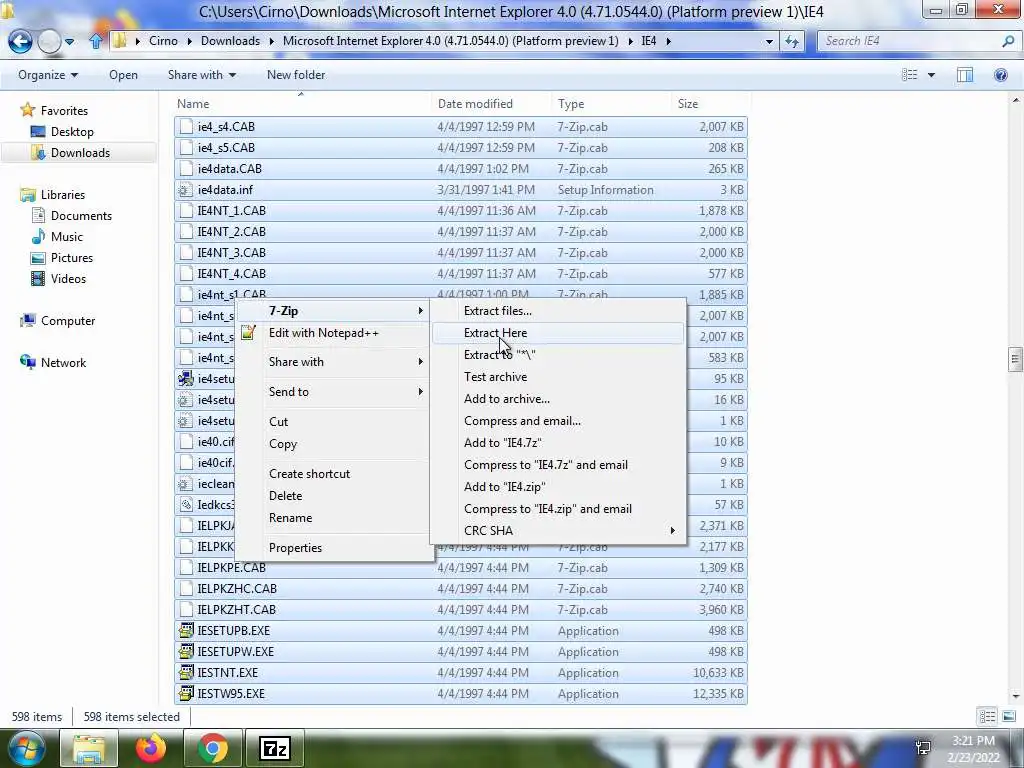Viewport: 1024px width, 768px height.
Task: Click the refresh button in address bar
Action: click(792, 41)
